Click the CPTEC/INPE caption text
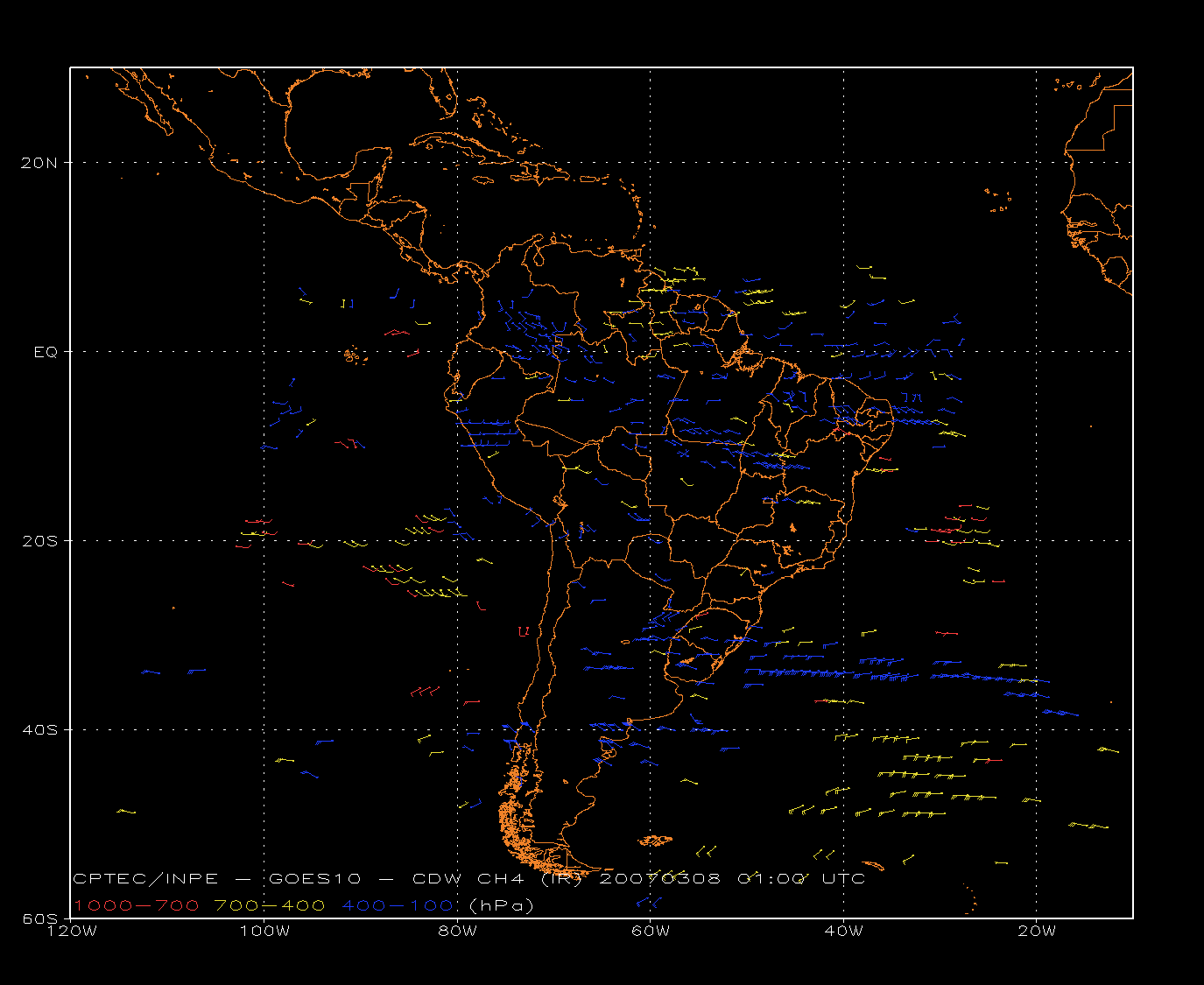The height and width of the screenshot is (985, 1204). coord(146,878)
